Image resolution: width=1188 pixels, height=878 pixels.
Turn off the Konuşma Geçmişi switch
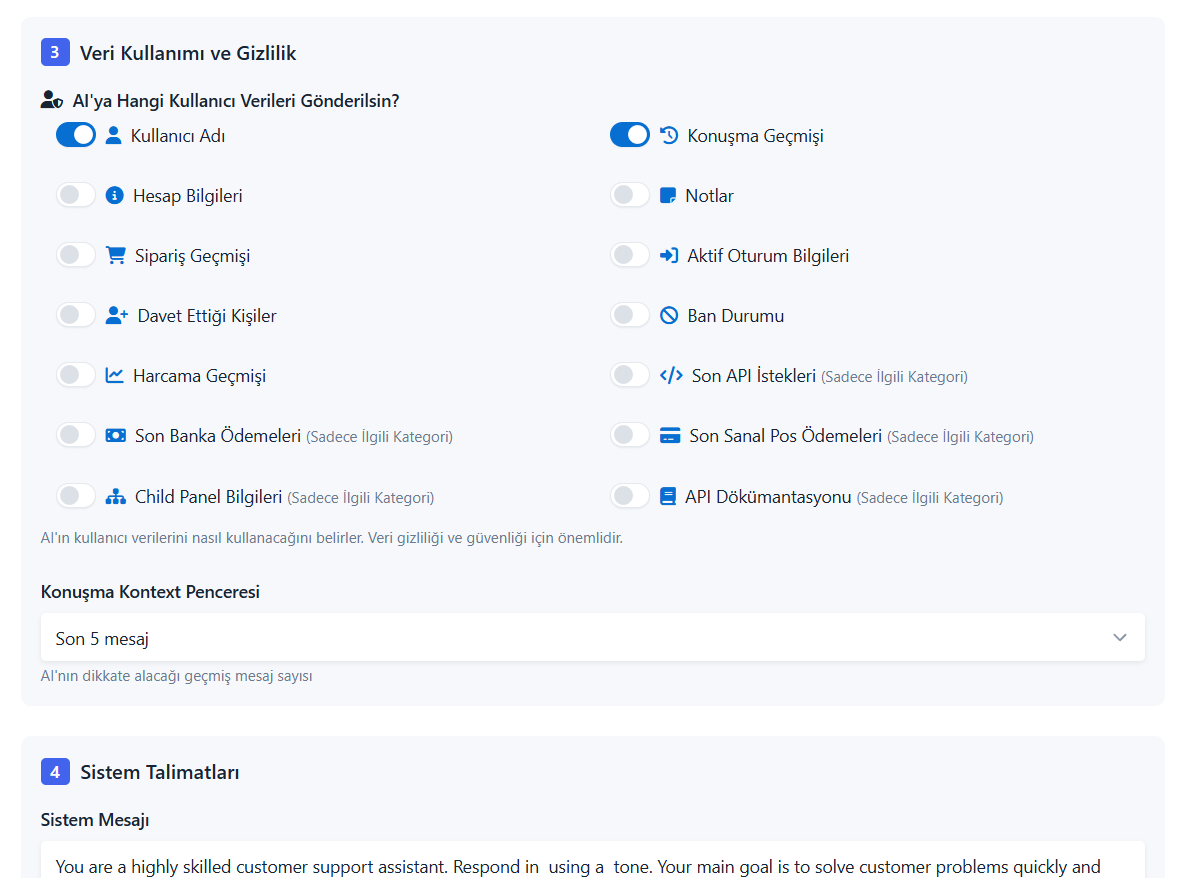click(x=630, y=135)
